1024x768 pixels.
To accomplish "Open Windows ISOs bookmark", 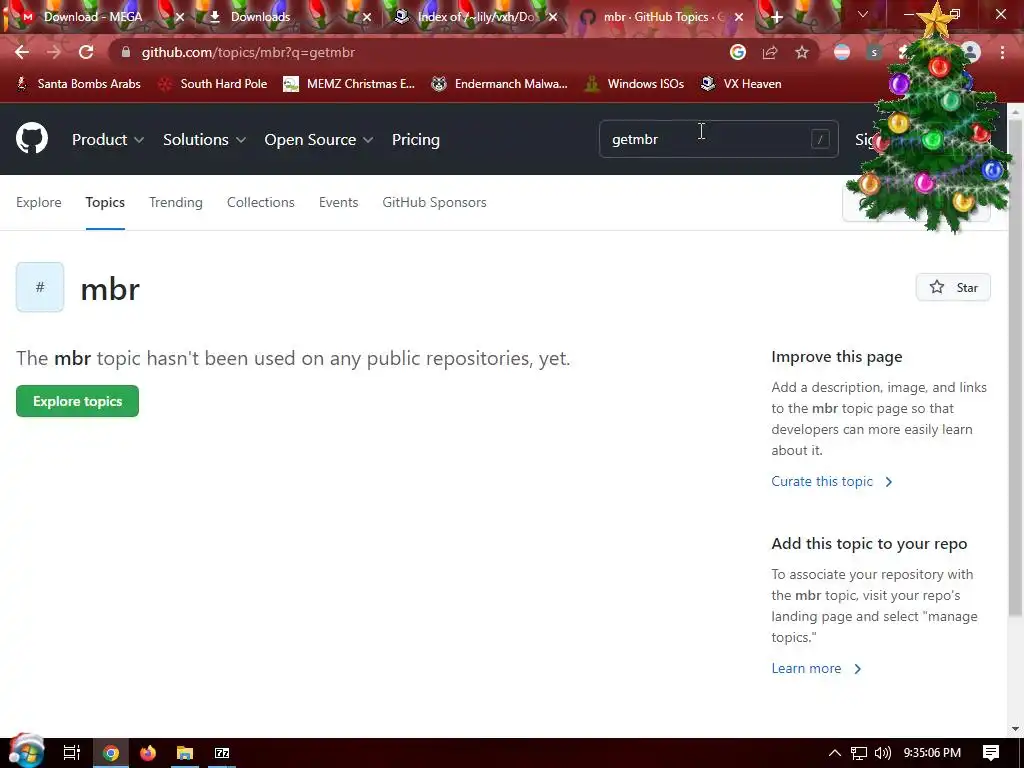I will (x=634, y=84).
